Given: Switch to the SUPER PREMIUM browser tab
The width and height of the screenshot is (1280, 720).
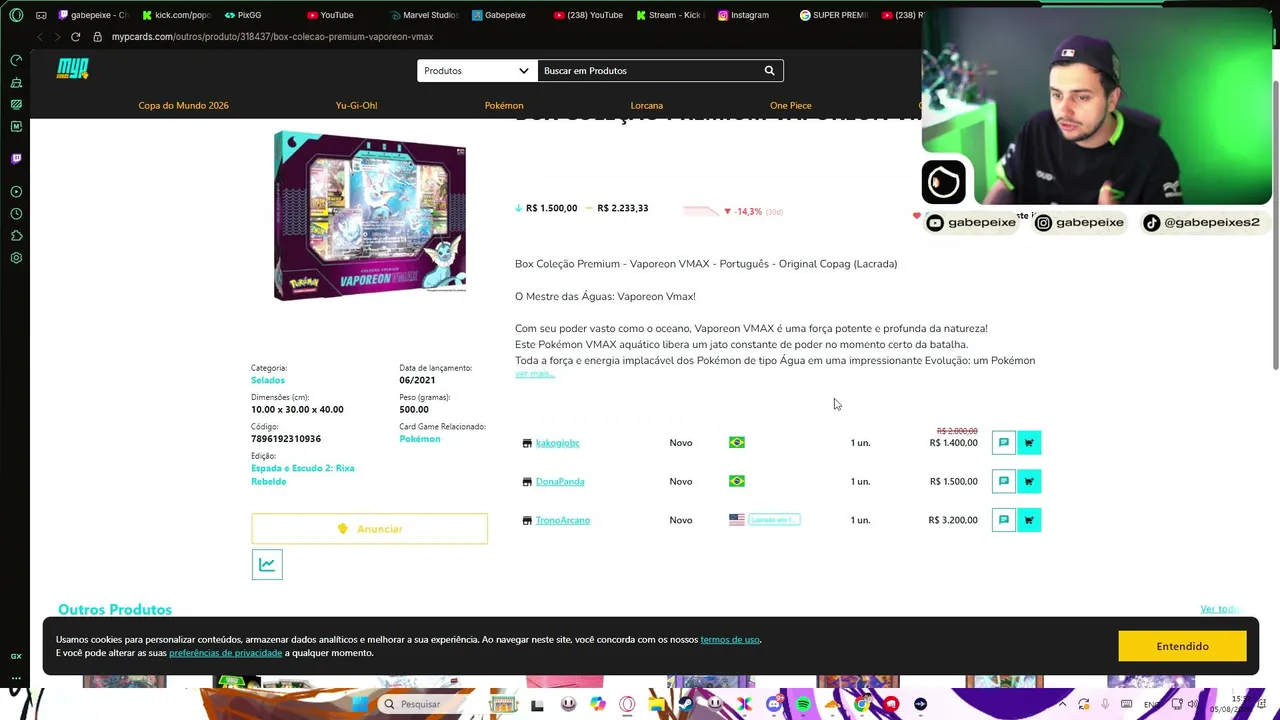Looking at the screenshot, I should (x=832, y=15).
